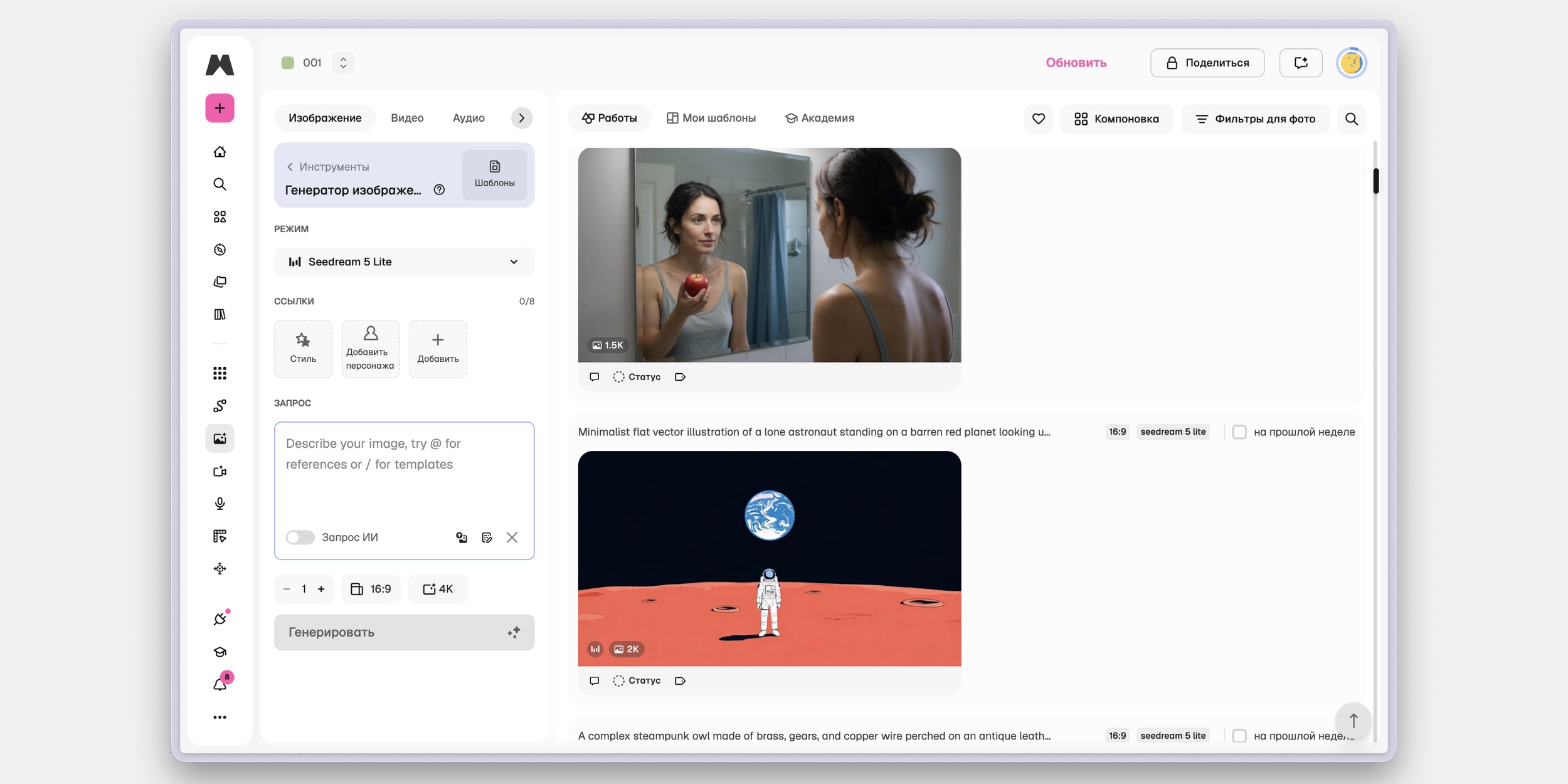Expand the 001 project selector arrows
Image resolution: width=1568 pixels, height=784 pixels.
pos(343,63)
